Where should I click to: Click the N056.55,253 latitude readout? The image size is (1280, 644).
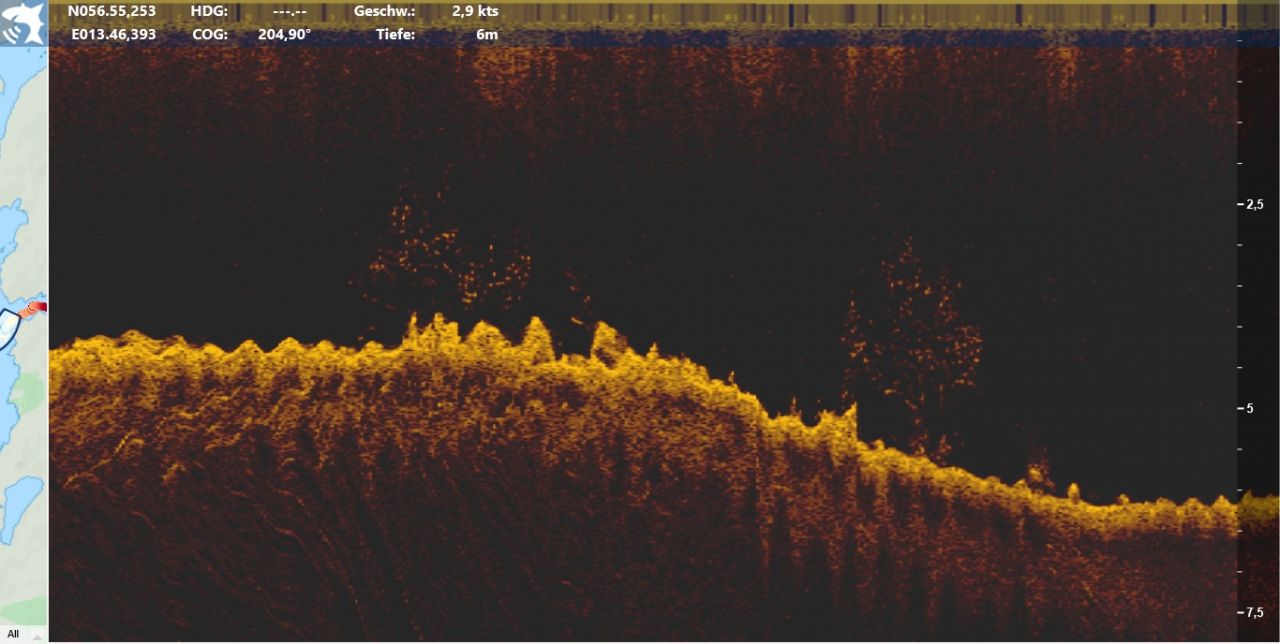(x=112, y=12)
